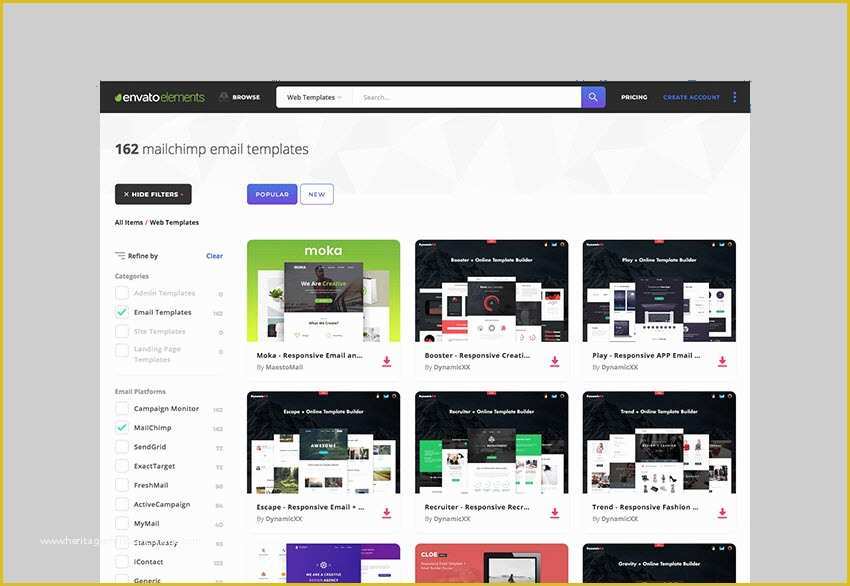This screenshot has width=850, height=586.
Task: Uncheck the Email Templates category
Action: tap(122, 312)
